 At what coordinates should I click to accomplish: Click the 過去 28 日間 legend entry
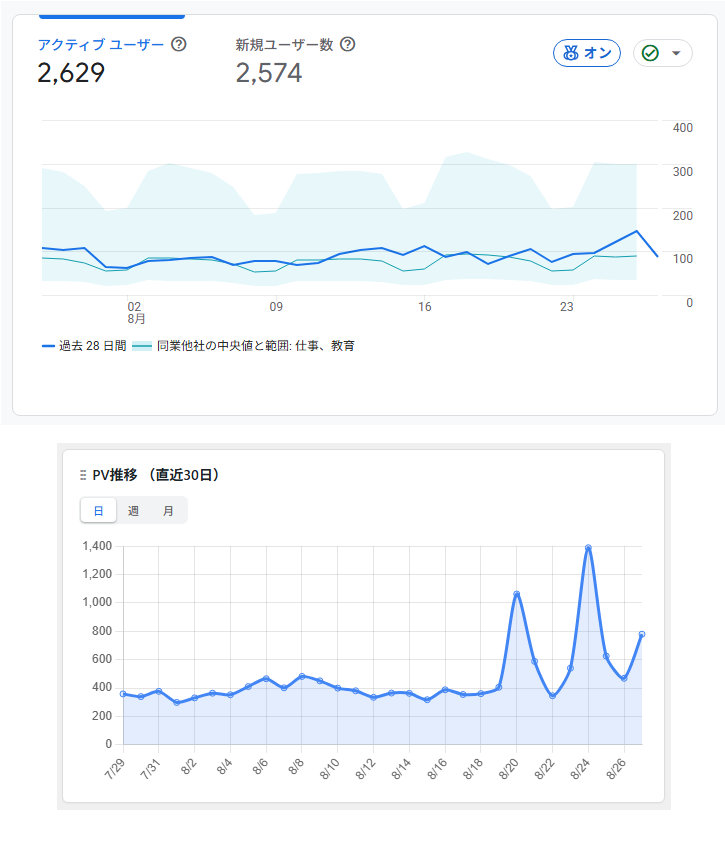click(x=84, y=346)
